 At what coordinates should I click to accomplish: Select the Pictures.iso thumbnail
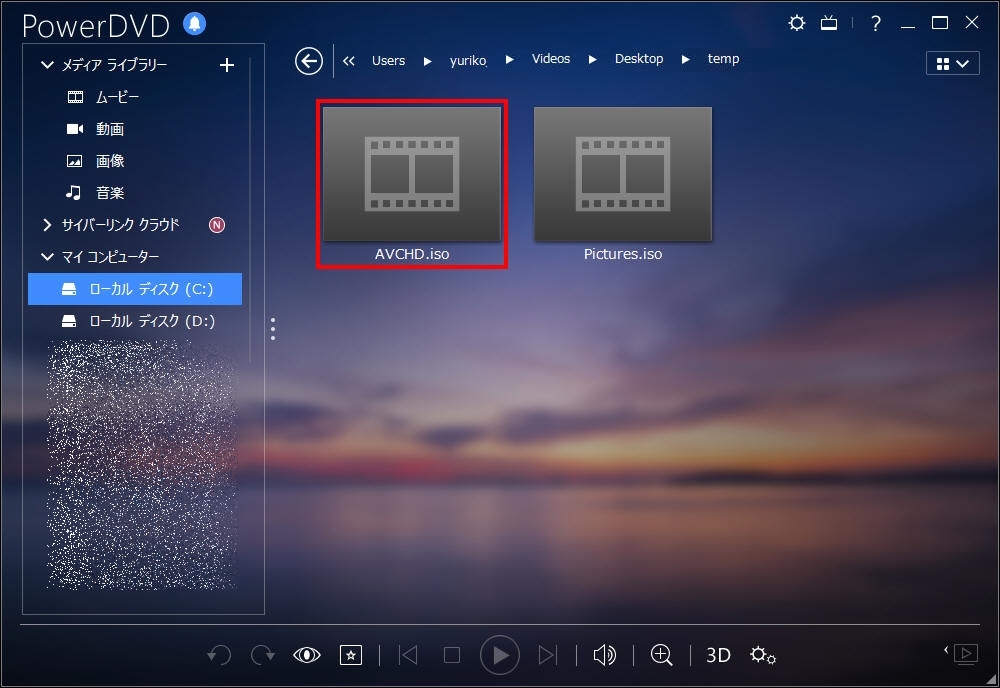pos(622,174)
